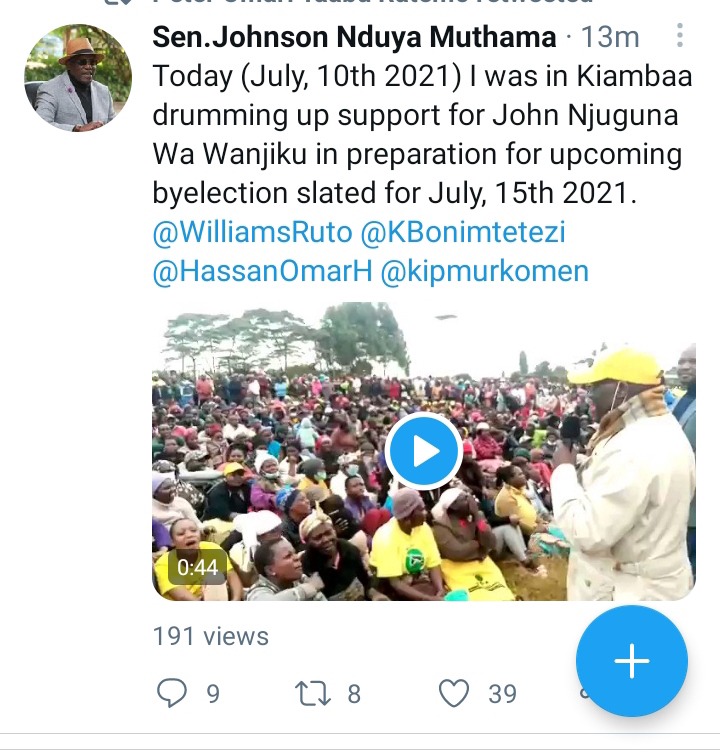Compose a new tweet with the plus button
720x753 pixels.
point(632,661)
